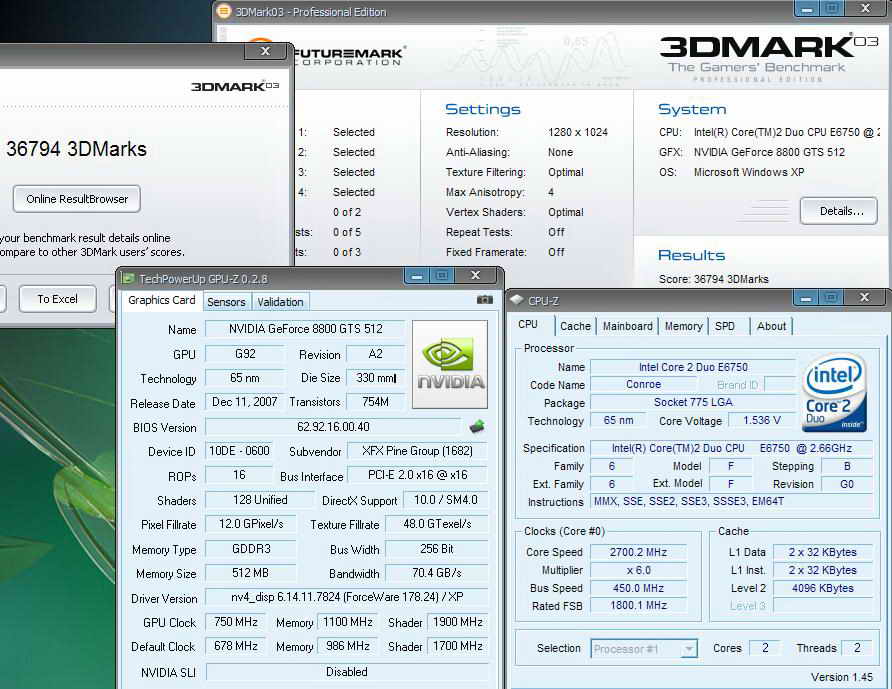Click the Details... button in 3DMark03 System section
Image resolution: width=892 pixels, height=689 pixels.
tap(839, 211)
